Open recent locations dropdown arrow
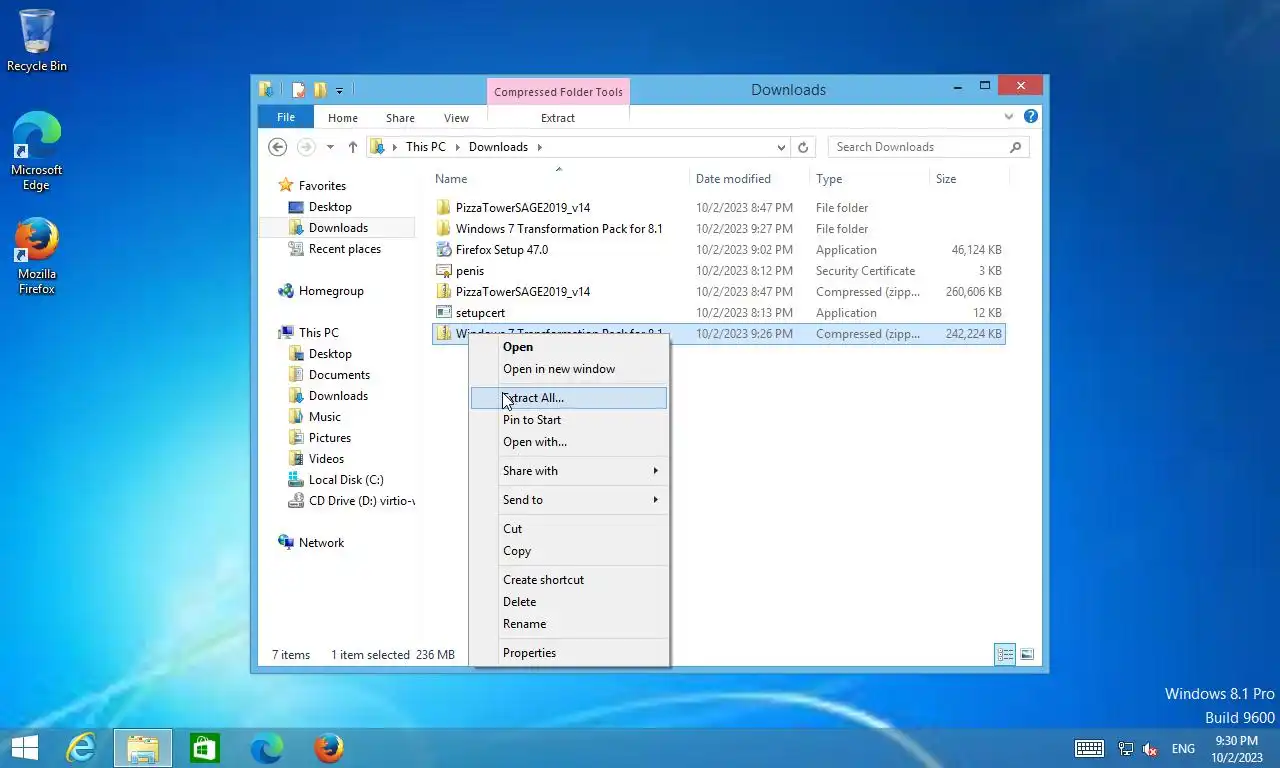The width and height of the screenshot is (1280, 768). coord(330,147)
